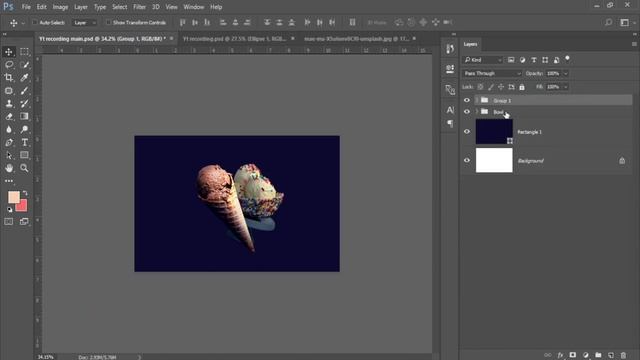Viewport: 640px width, 360px height.
Task: Create a new layer
Action: tap(611, 355)
